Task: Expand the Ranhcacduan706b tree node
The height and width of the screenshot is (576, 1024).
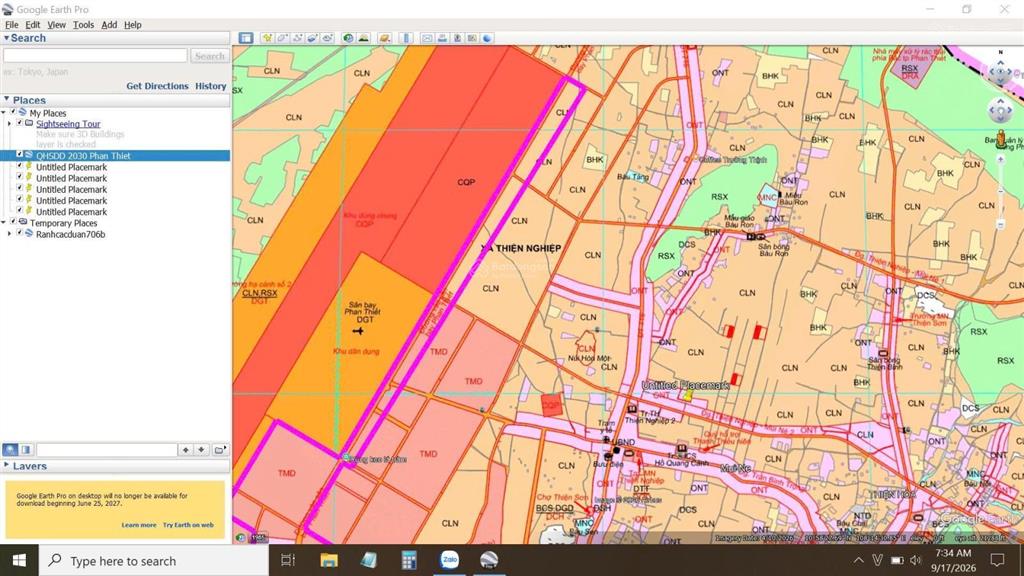Action: pos(10,234)
